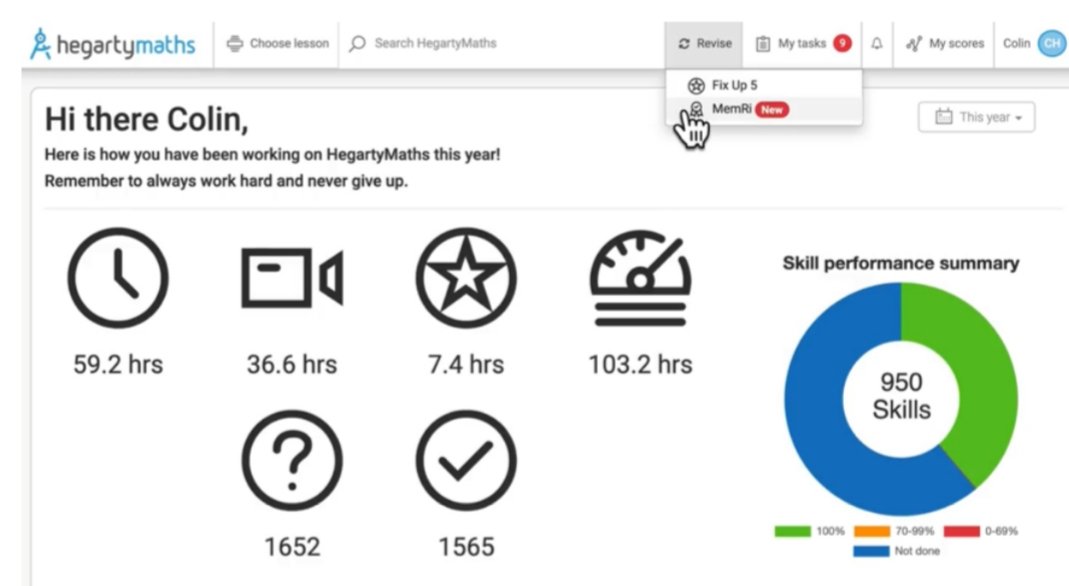Click the red 9 tasks badge

tap(843, 43)
